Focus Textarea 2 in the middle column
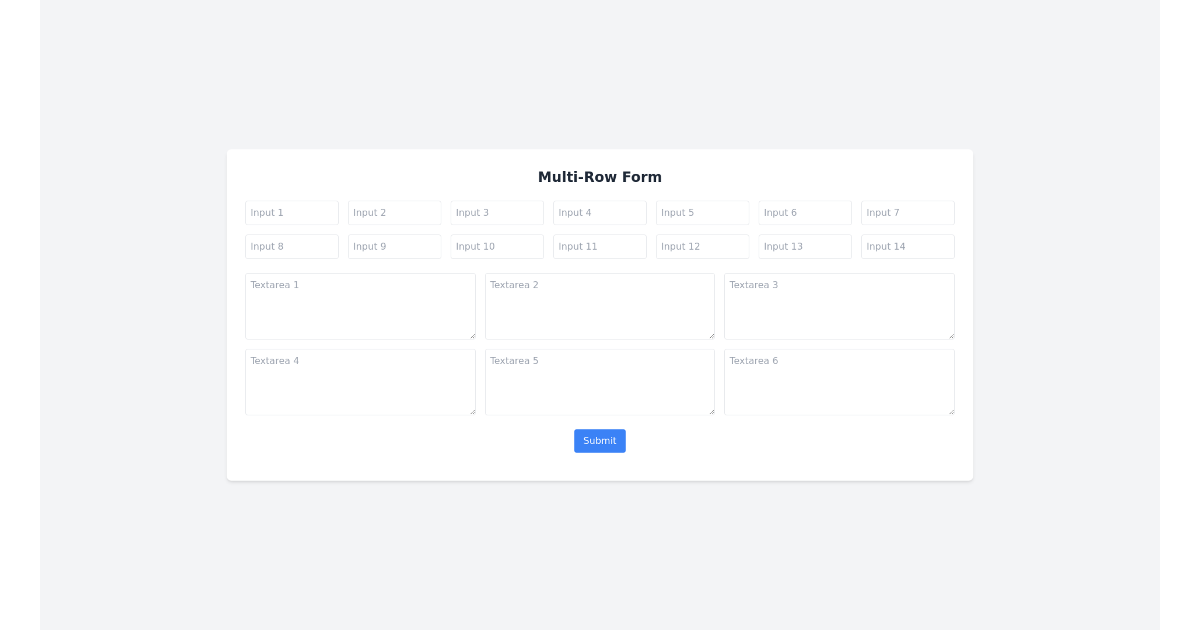The image size is (1200, 630). coord(599,305)
